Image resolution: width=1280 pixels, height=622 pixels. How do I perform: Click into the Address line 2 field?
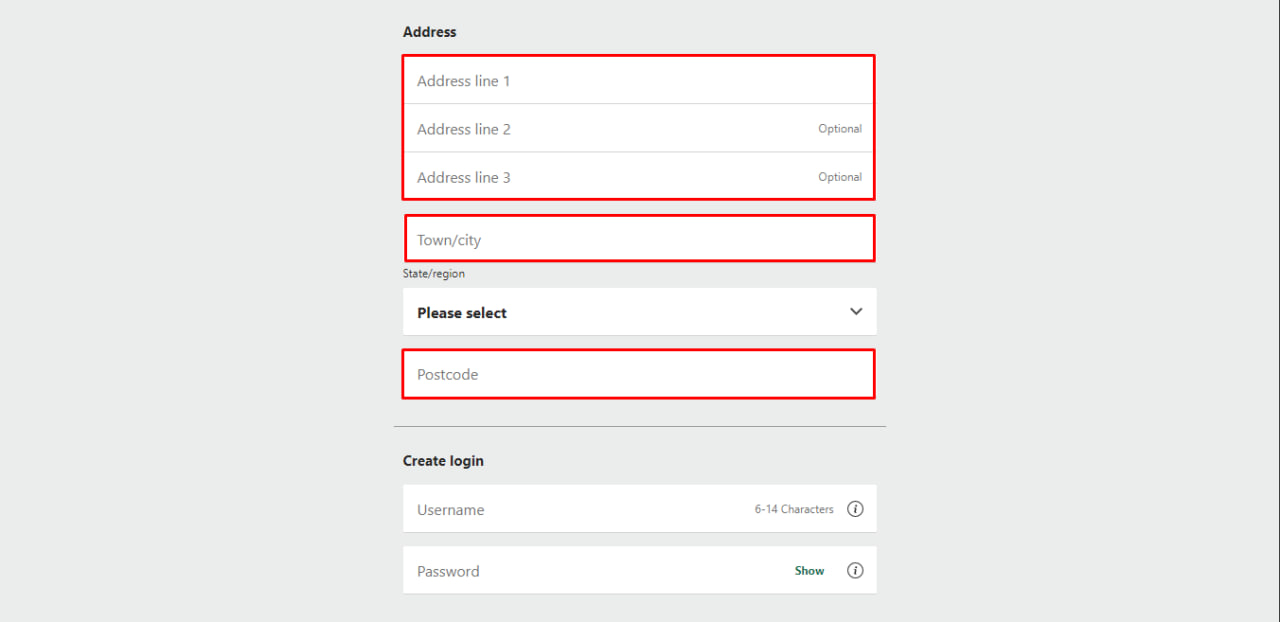click(x=600, y=129)
